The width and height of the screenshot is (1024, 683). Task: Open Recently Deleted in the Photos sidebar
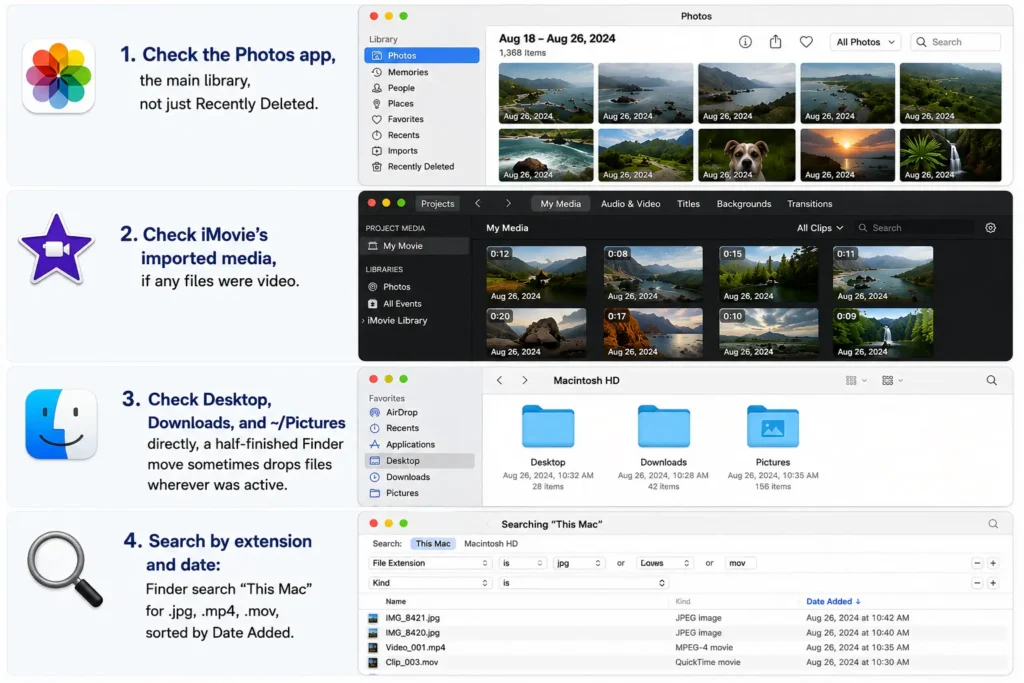click(x=421, y=167)
